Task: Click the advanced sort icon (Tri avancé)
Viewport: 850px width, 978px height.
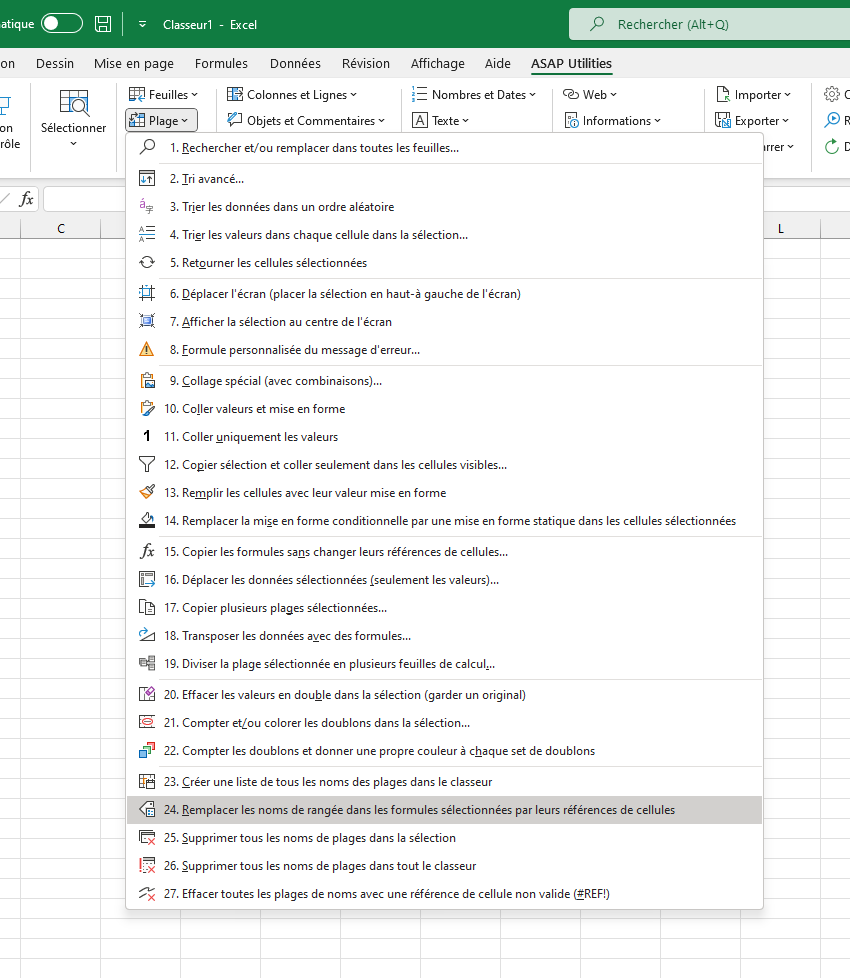Action: 147,178
